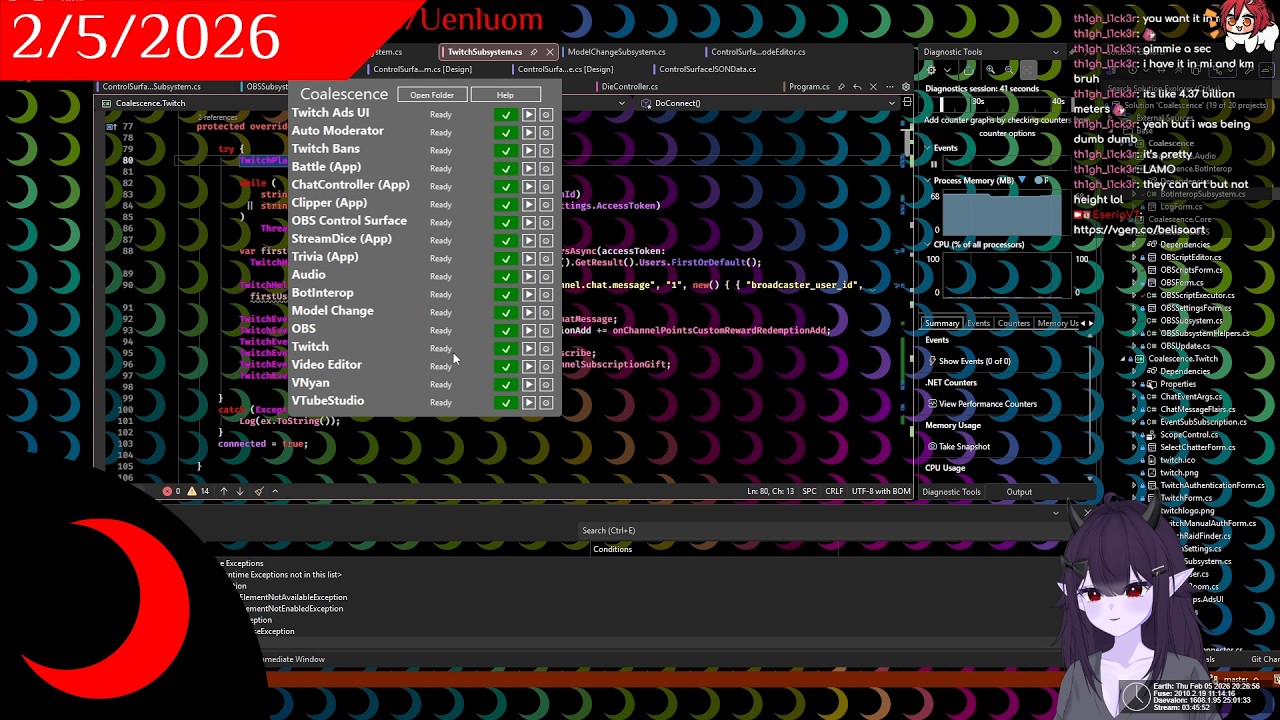Start Trivia (App) with its play icon
The width and height of the screenshot is (1280, 720).
pyautogui.click(x=529, y=259)
